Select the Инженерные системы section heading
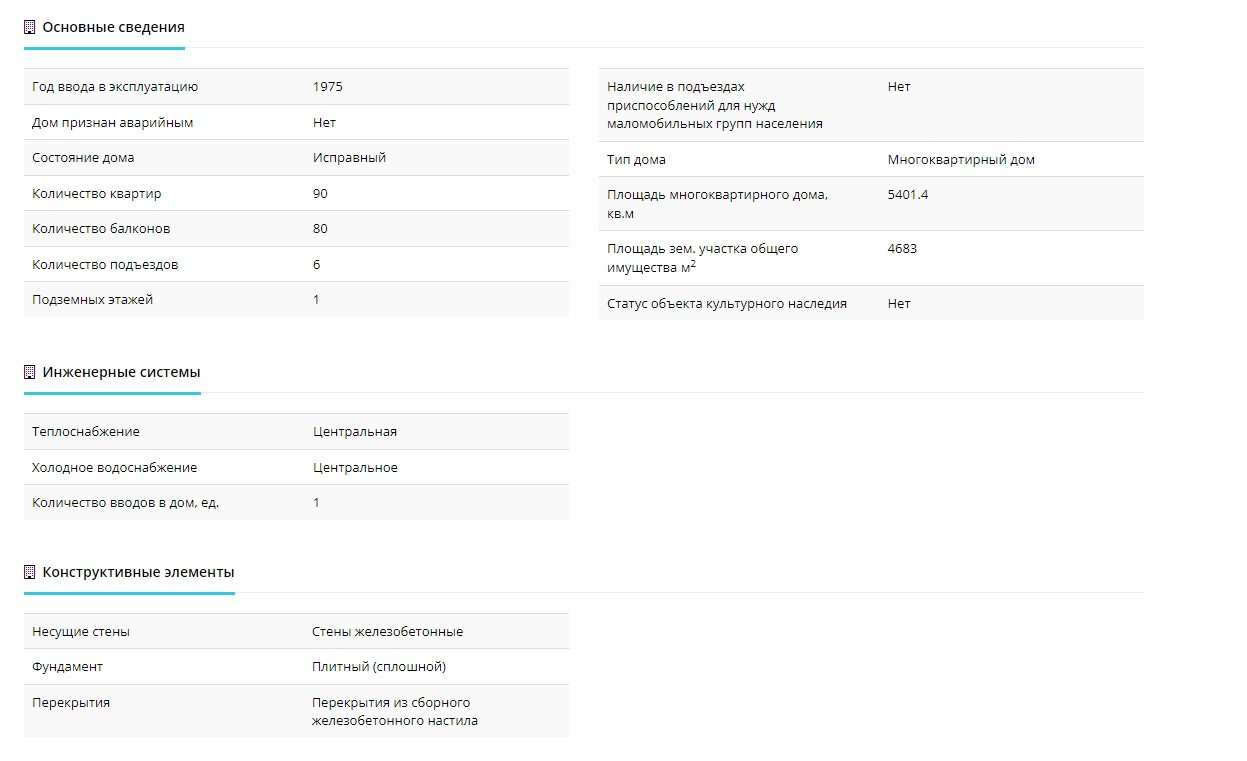Viewport: 1247px width, 761px height. point(121,373)
